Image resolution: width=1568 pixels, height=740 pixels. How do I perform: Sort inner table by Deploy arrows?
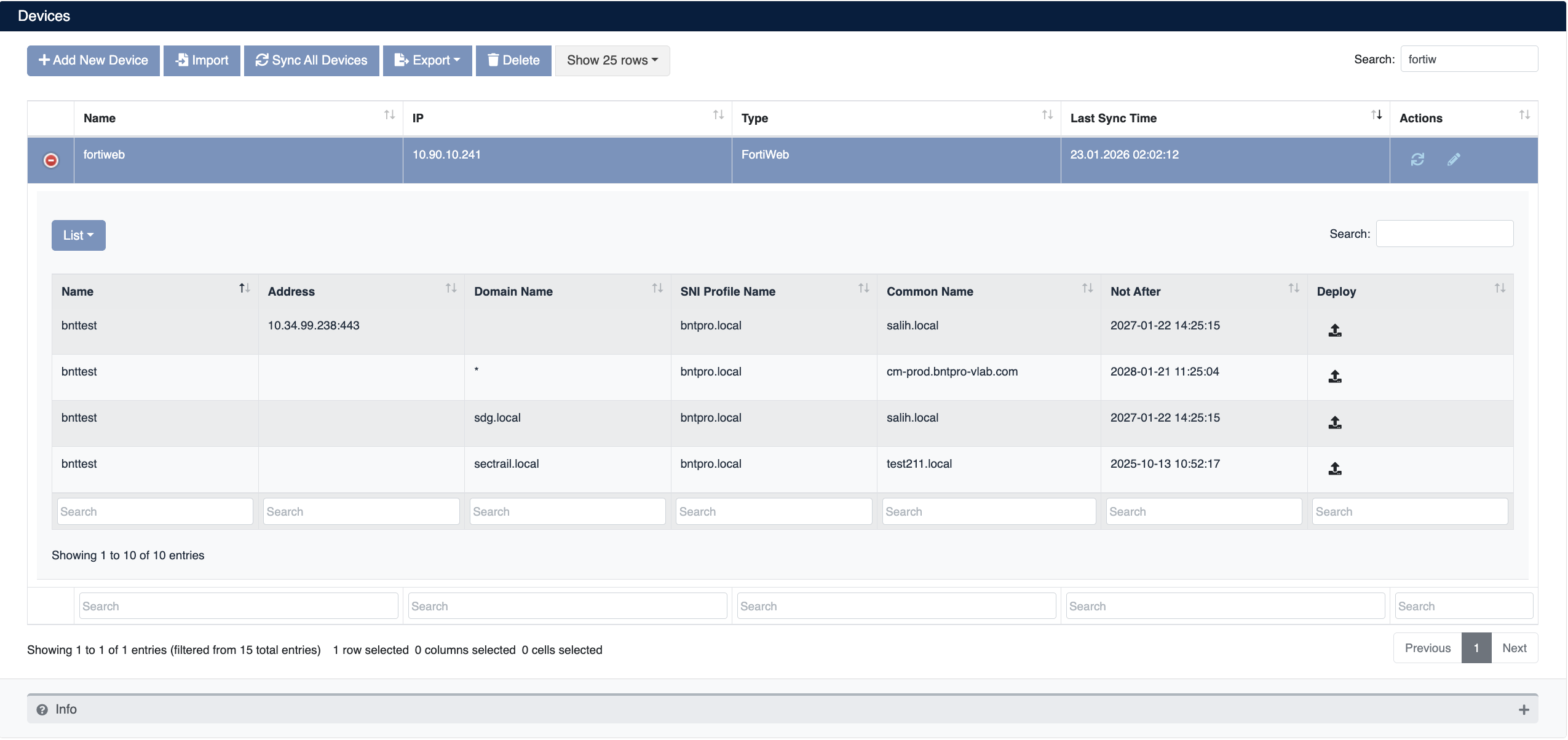pyautogui.click(x=1500, y=288)
